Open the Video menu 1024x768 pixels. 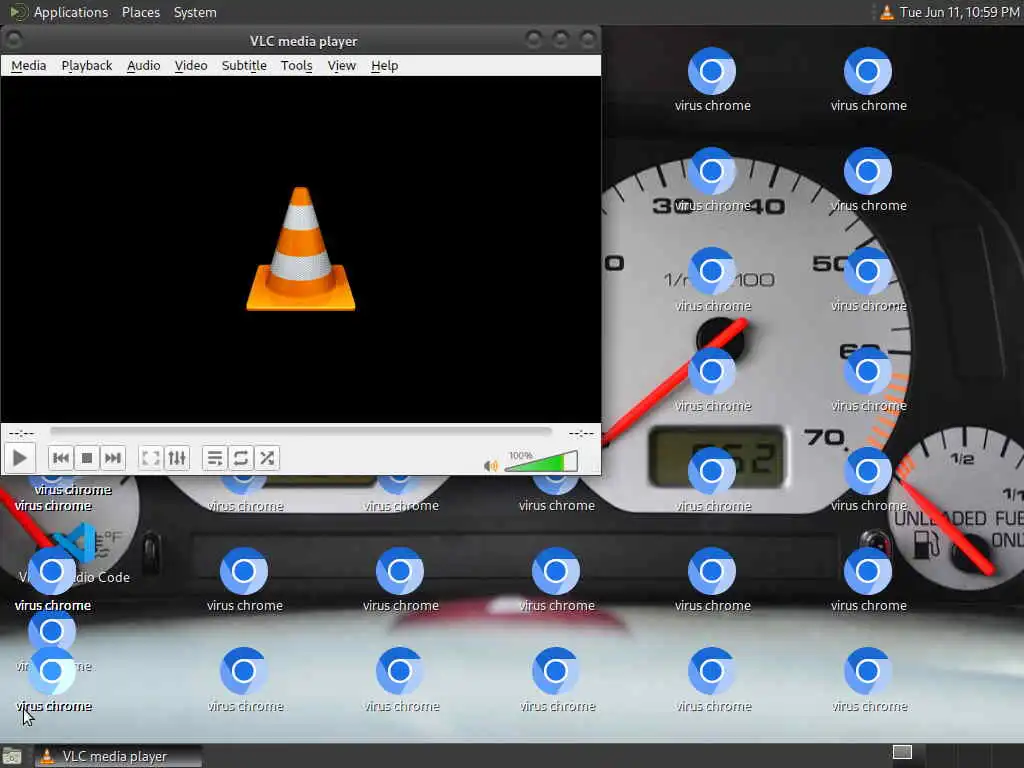191,65
